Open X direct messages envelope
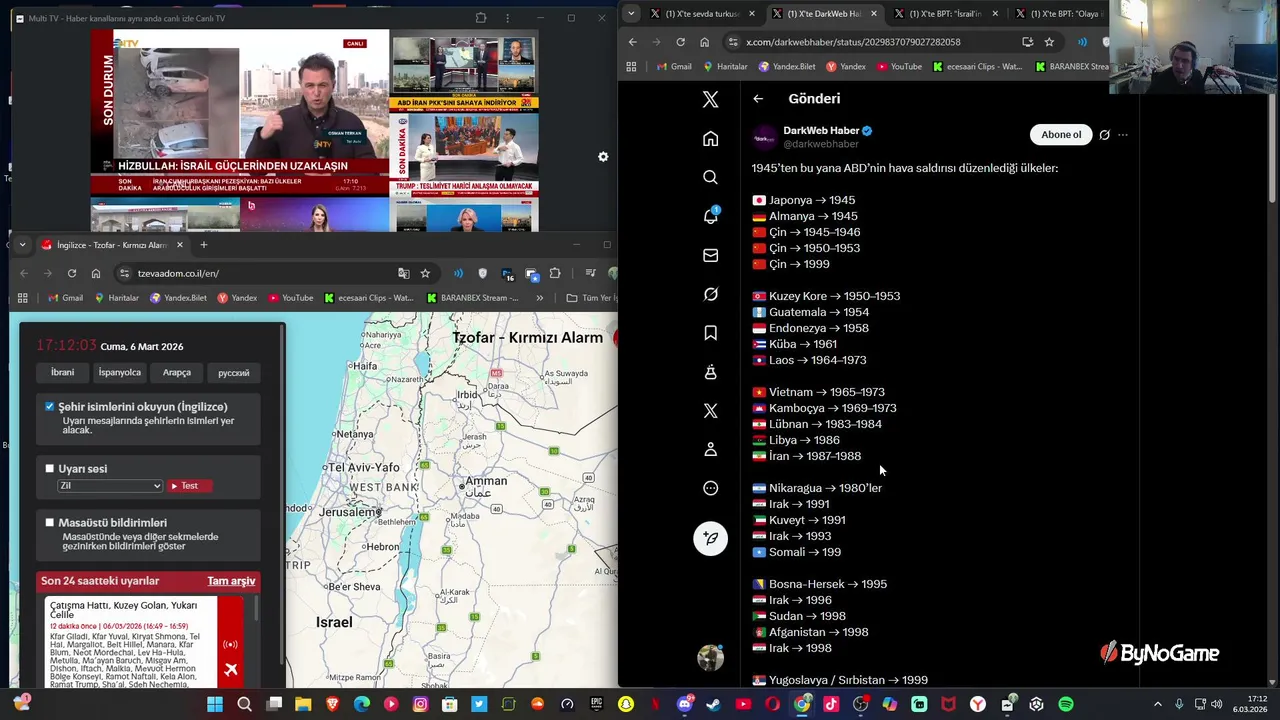The image size is (1280, 720). pyautogui.click(x=710, y=255)
